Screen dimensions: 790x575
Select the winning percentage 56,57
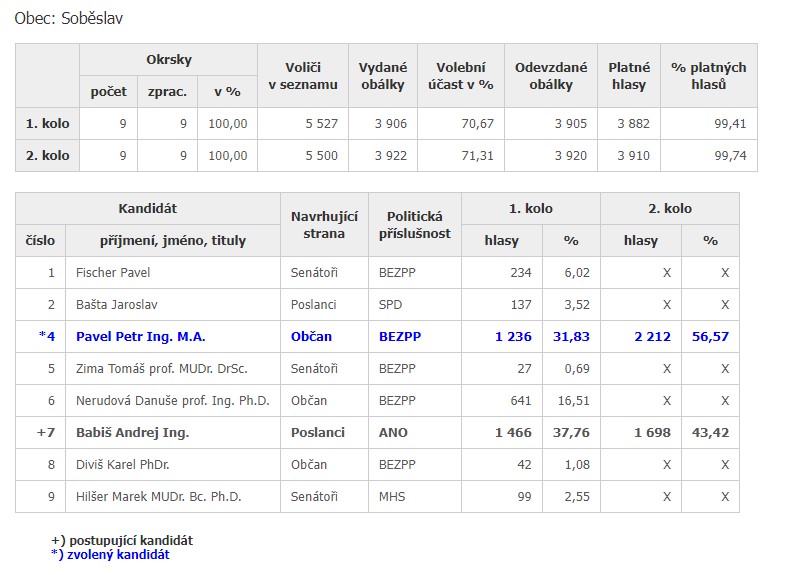tap(710, 337)
